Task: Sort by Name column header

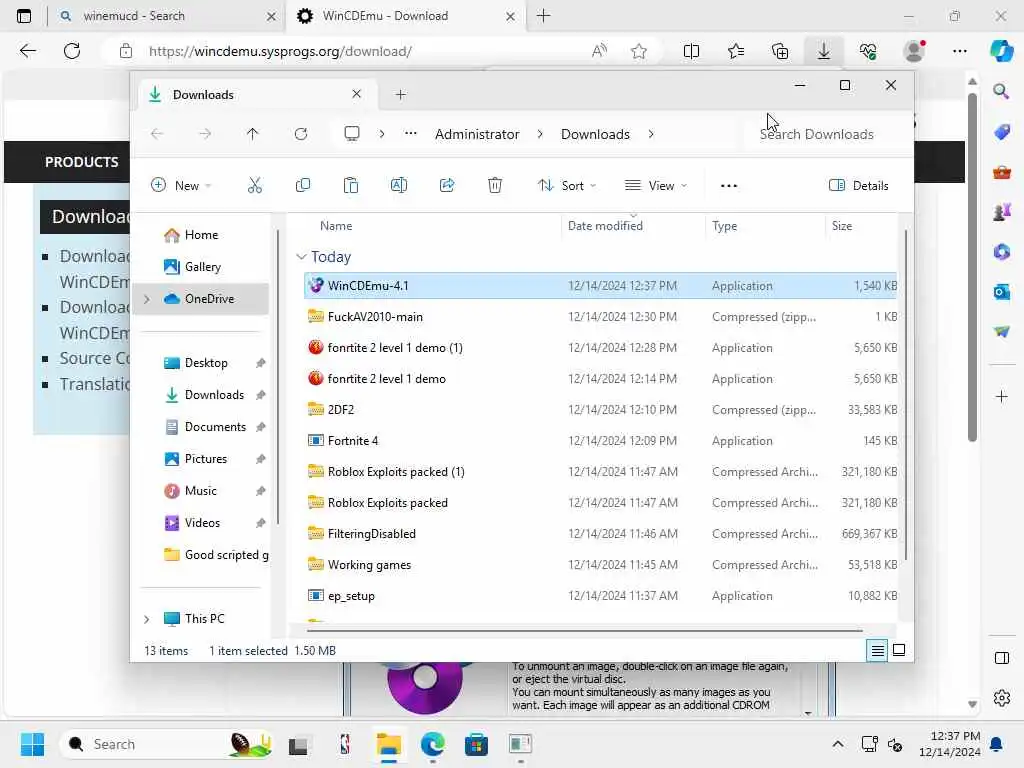Action: pyautogui.click(x=336, y=226)
